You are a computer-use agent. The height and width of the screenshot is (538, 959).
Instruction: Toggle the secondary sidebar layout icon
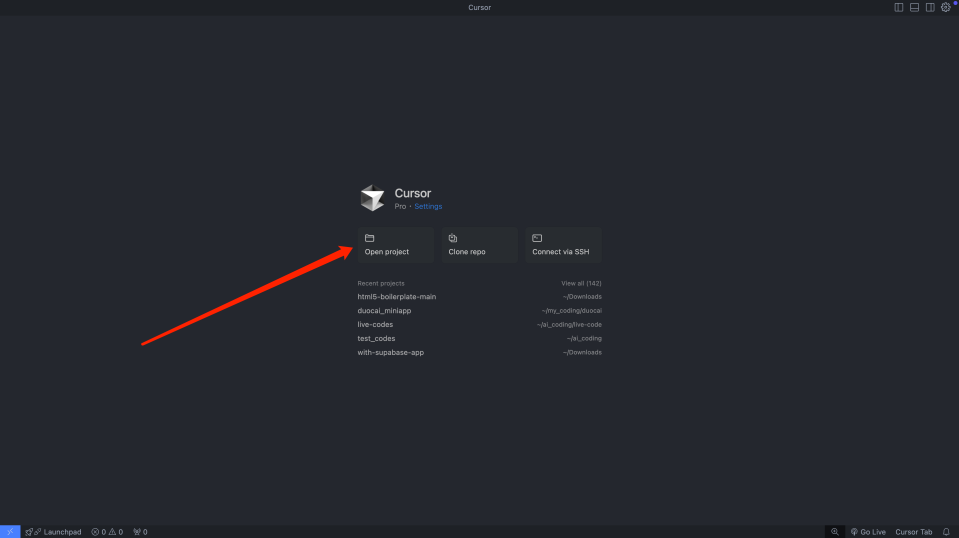930,8
